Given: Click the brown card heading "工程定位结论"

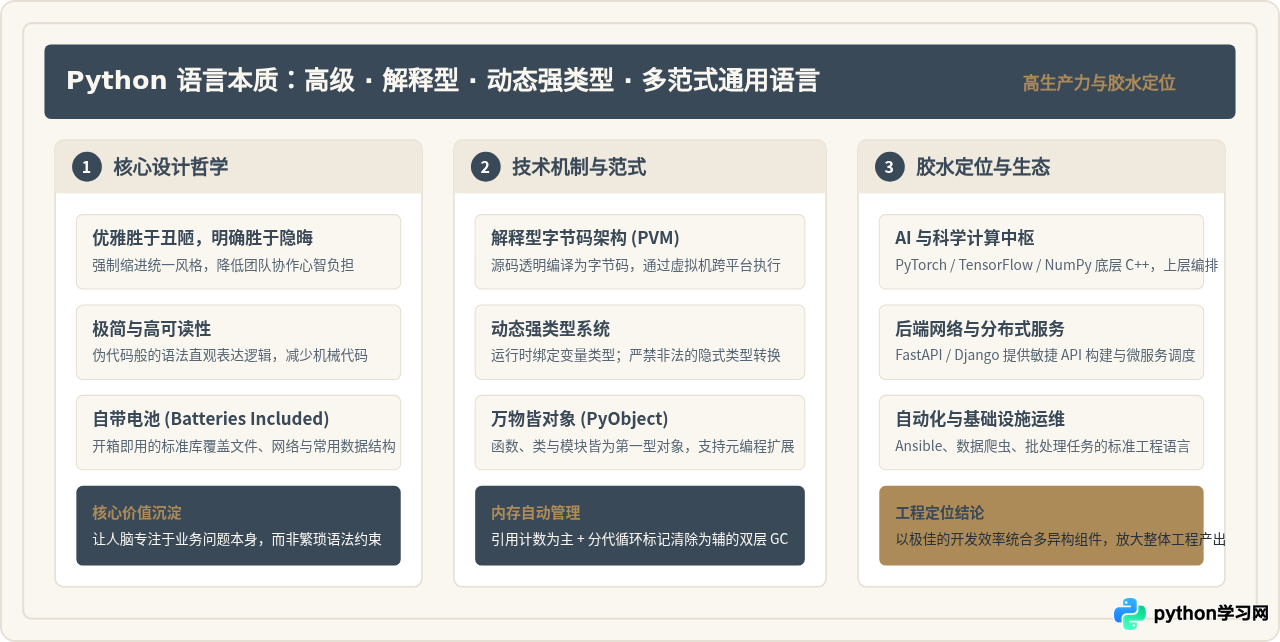Looking at the screenshot, I should [940, 512].
